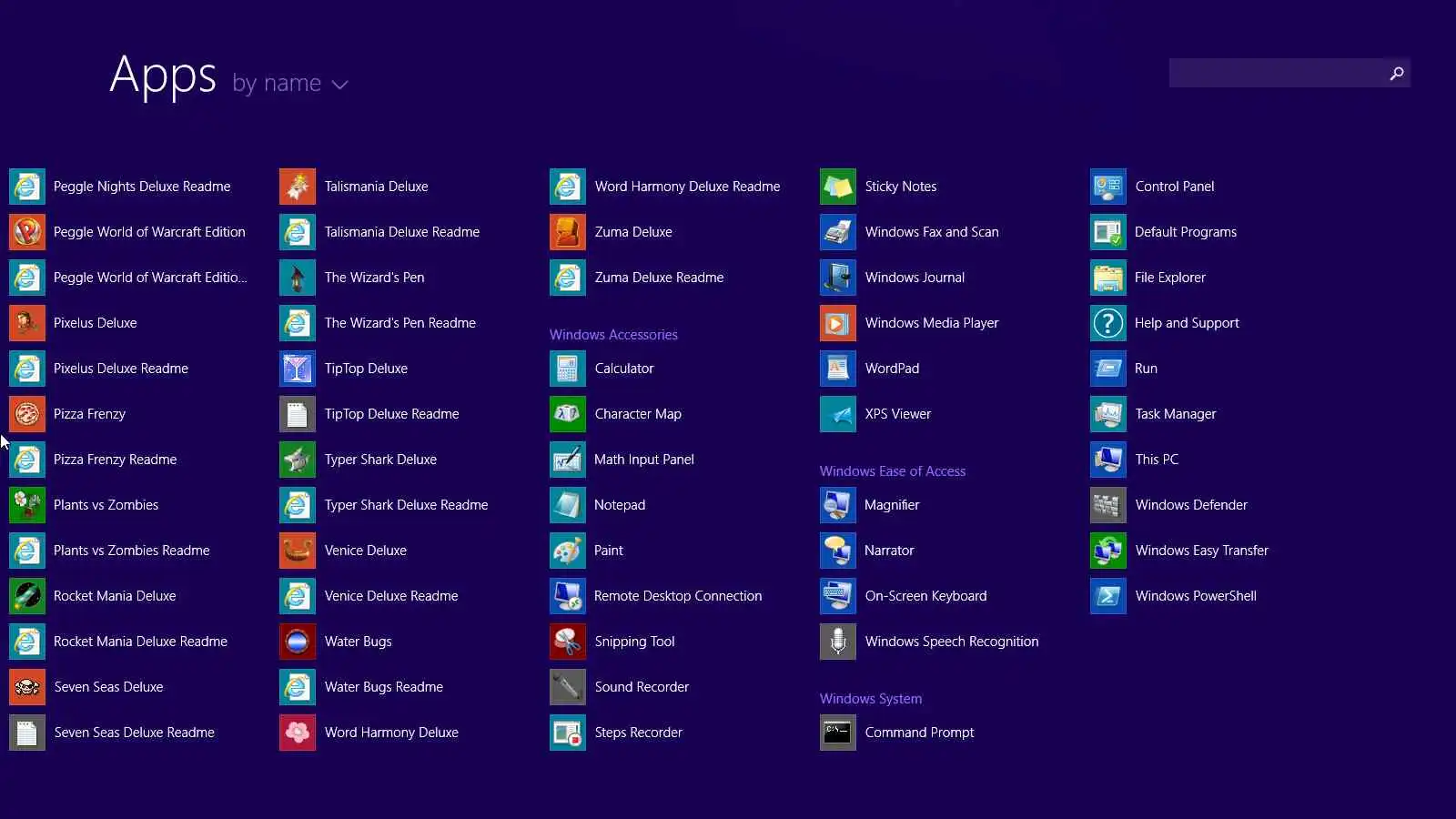Launch Character Map icon
The width and height of the screenshot is (1456, 819).
point(568,414)
